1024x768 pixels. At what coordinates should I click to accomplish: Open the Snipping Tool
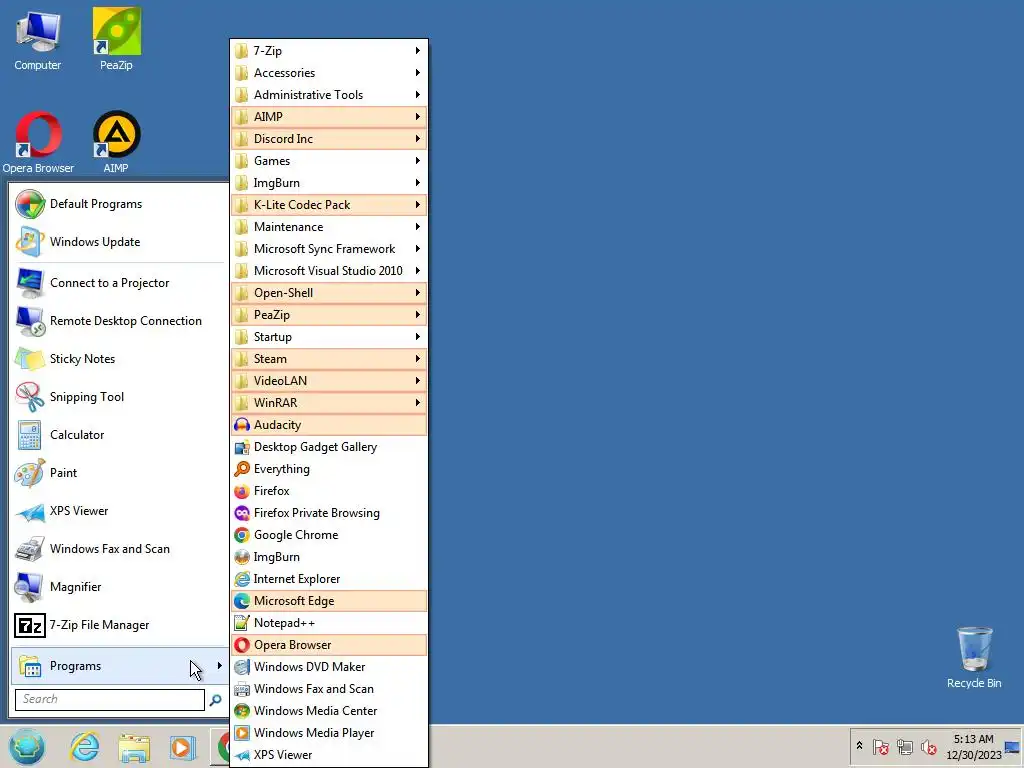coord(120,397)
